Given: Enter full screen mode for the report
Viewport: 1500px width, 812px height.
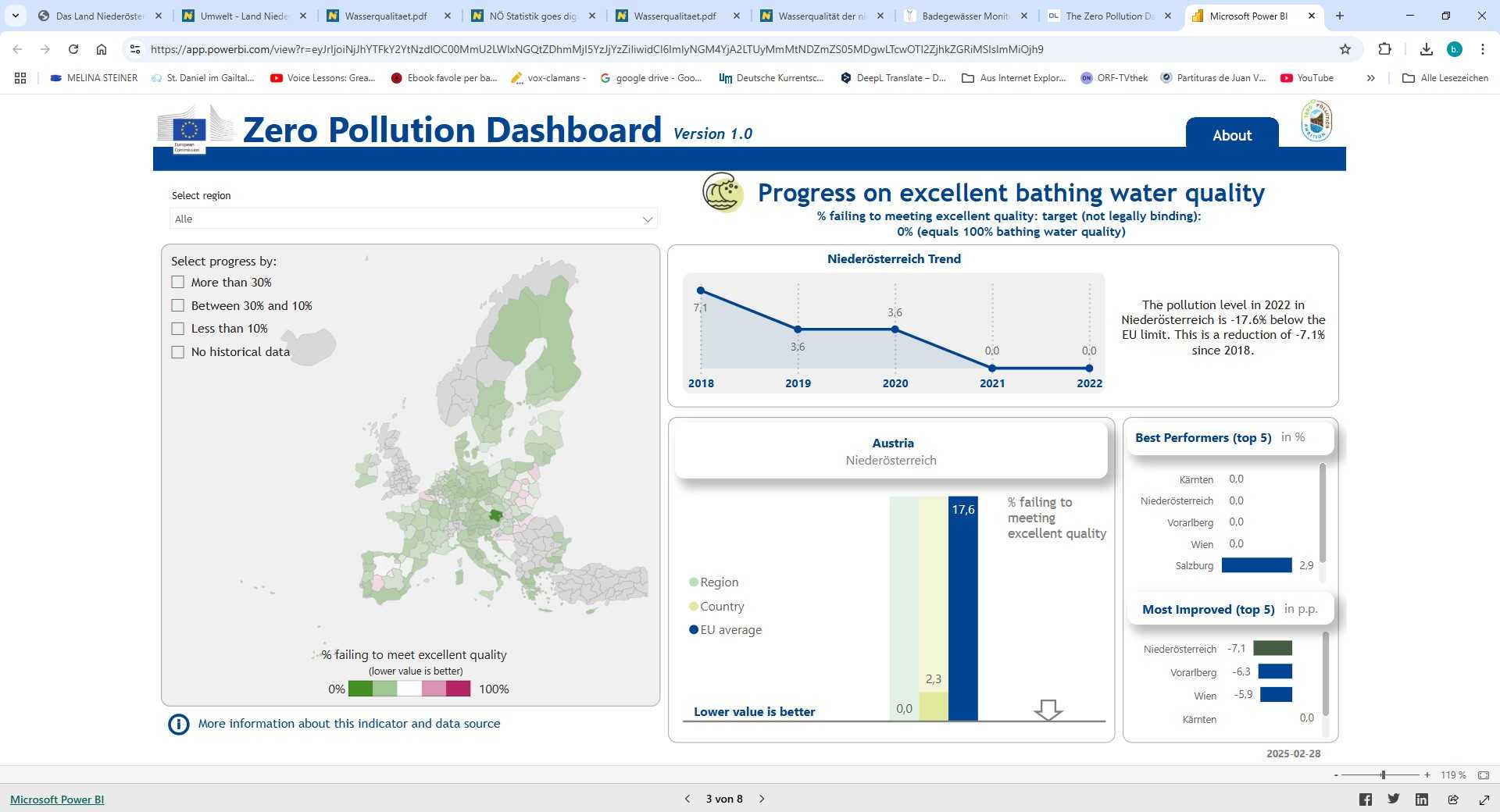Looking at the screenshot, I should point(1482,799).
